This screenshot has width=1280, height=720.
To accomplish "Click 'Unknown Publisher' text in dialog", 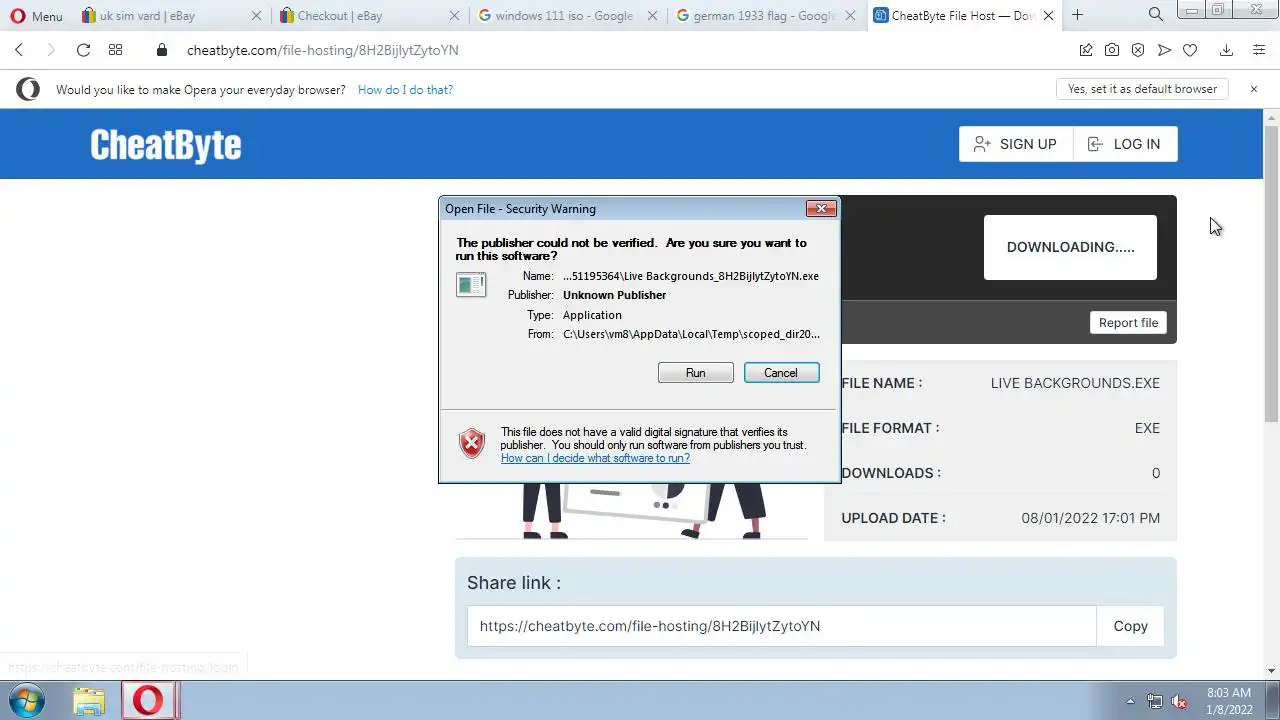I will click(614, 295).
